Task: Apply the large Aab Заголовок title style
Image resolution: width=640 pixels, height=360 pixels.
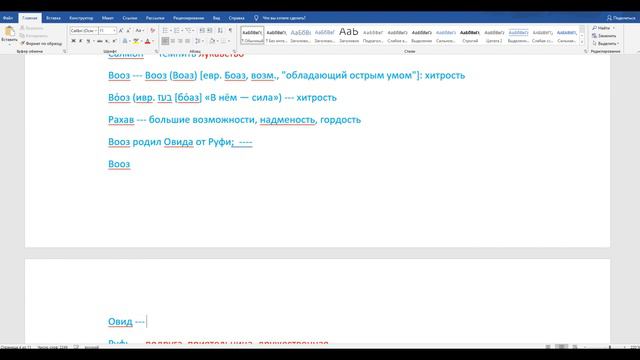Action: (349, 35)
